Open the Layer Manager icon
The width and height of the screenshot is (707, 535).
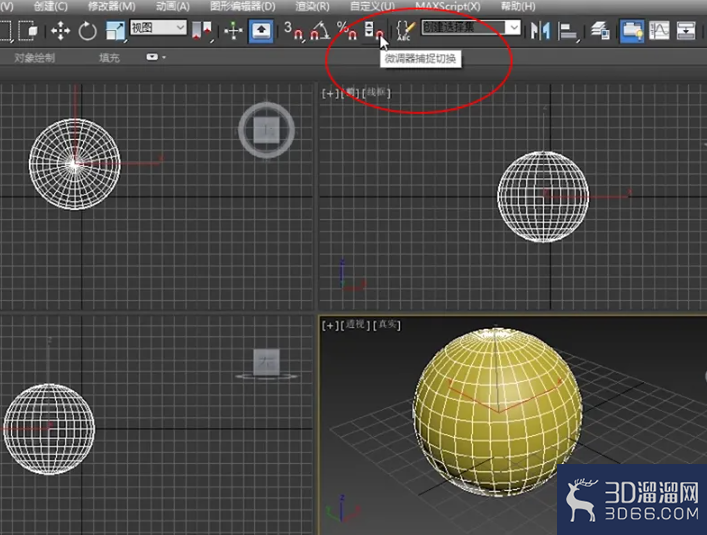(x=600, y=31)
